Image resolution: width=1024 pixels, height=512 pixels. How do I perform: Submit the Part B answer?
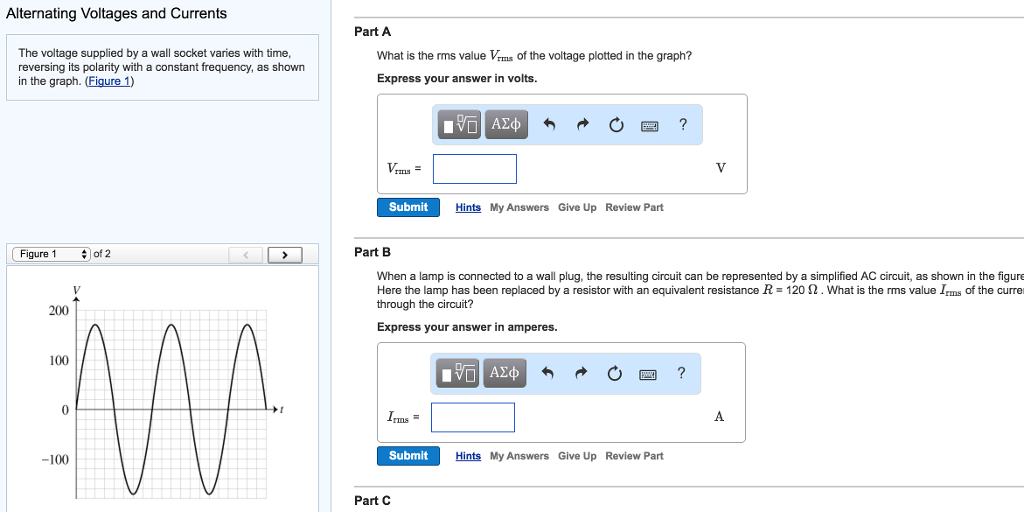(408, 456)
